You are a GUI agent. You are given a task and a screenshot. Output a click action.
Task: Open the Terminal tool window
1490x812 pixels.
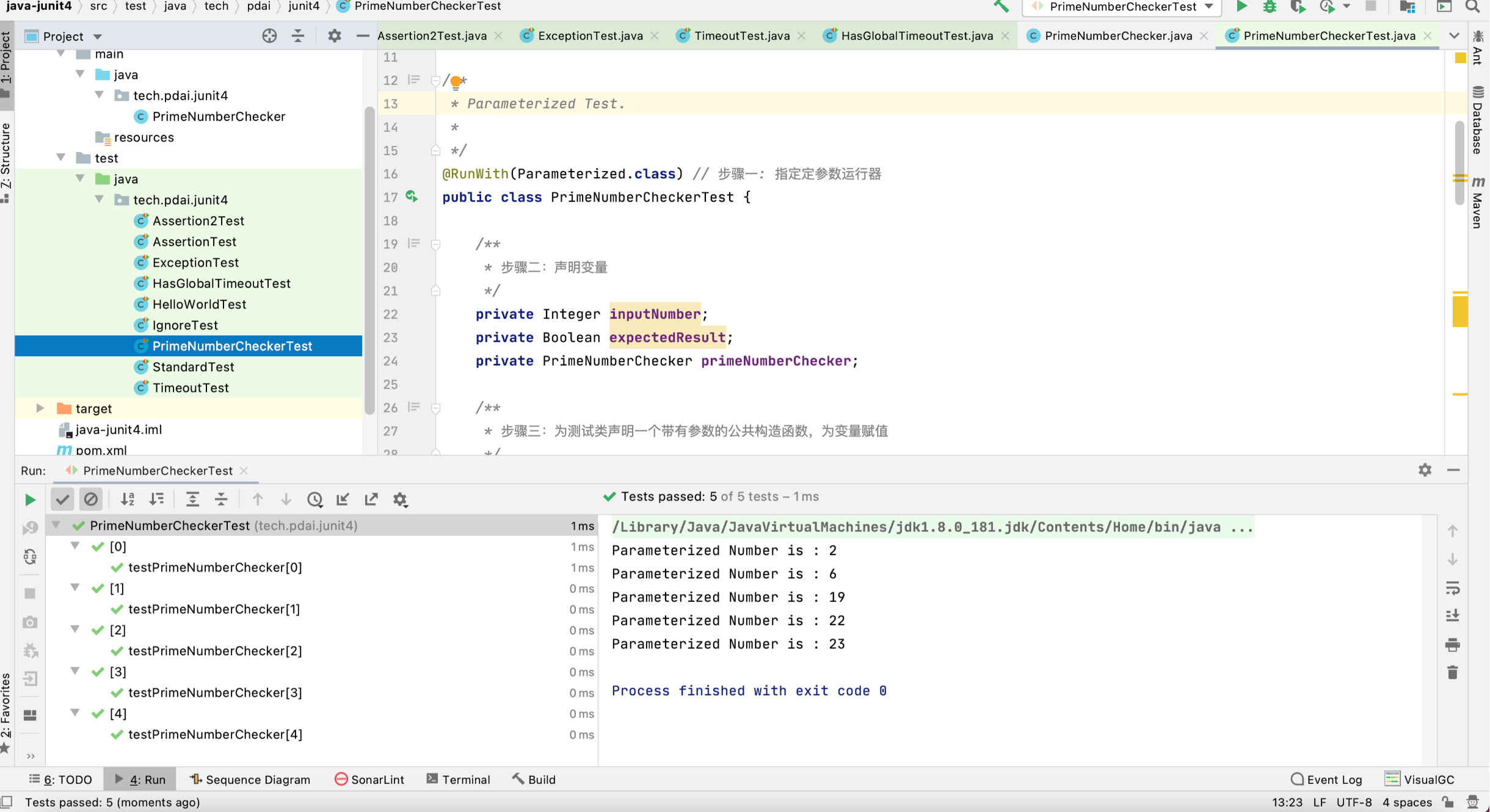(x=459, y=779)
